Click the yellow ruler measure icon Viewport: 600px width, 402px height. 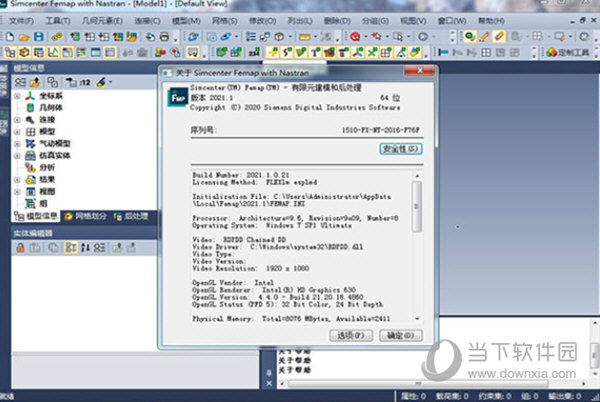point(305,37)
